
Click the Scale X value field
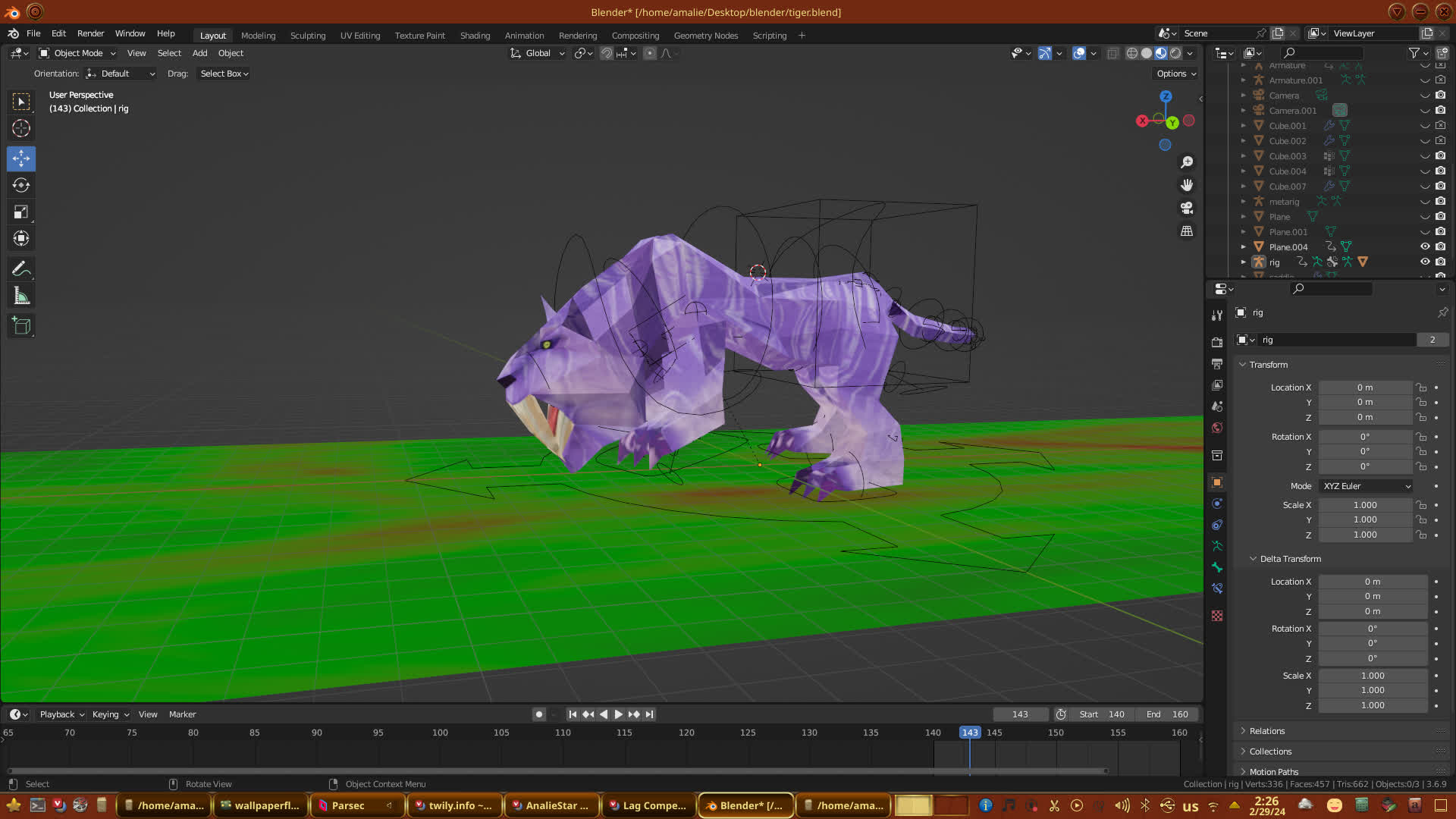click(1364, 505)
